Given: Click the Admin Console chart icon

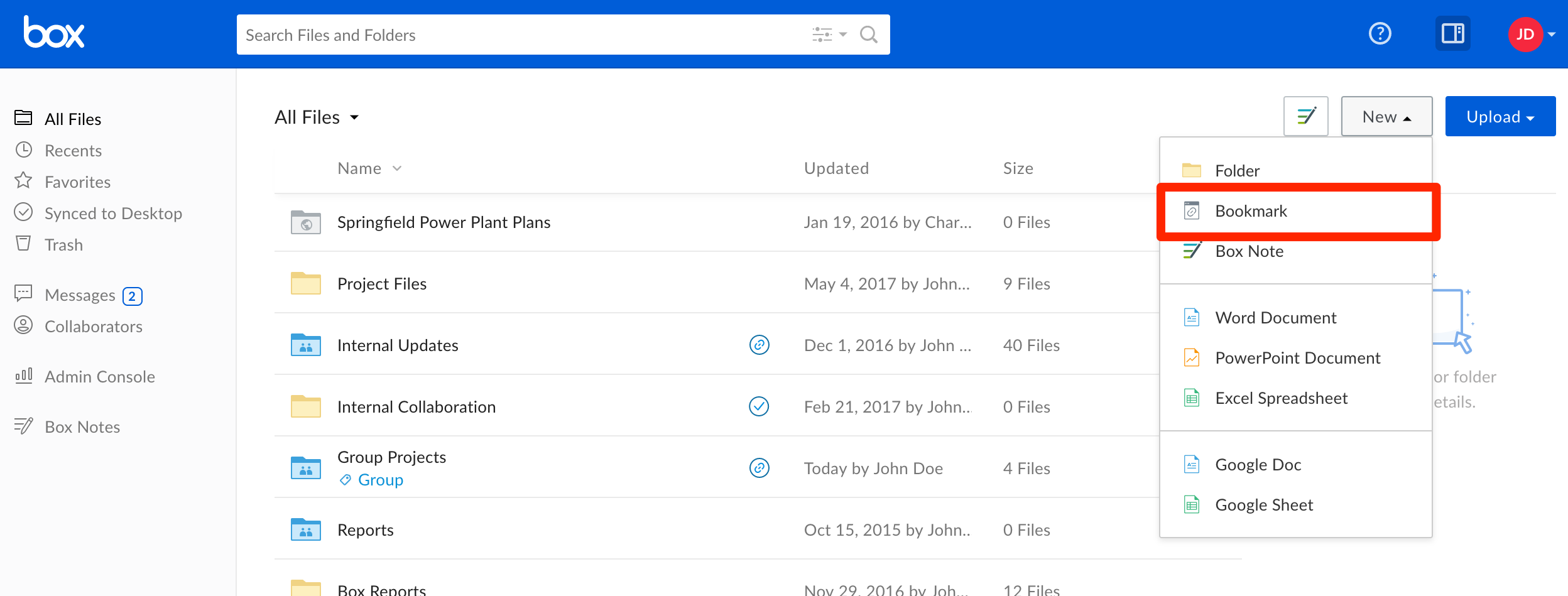Looking at the screenshot, I should pyautogui.click(x=24, y=376).
